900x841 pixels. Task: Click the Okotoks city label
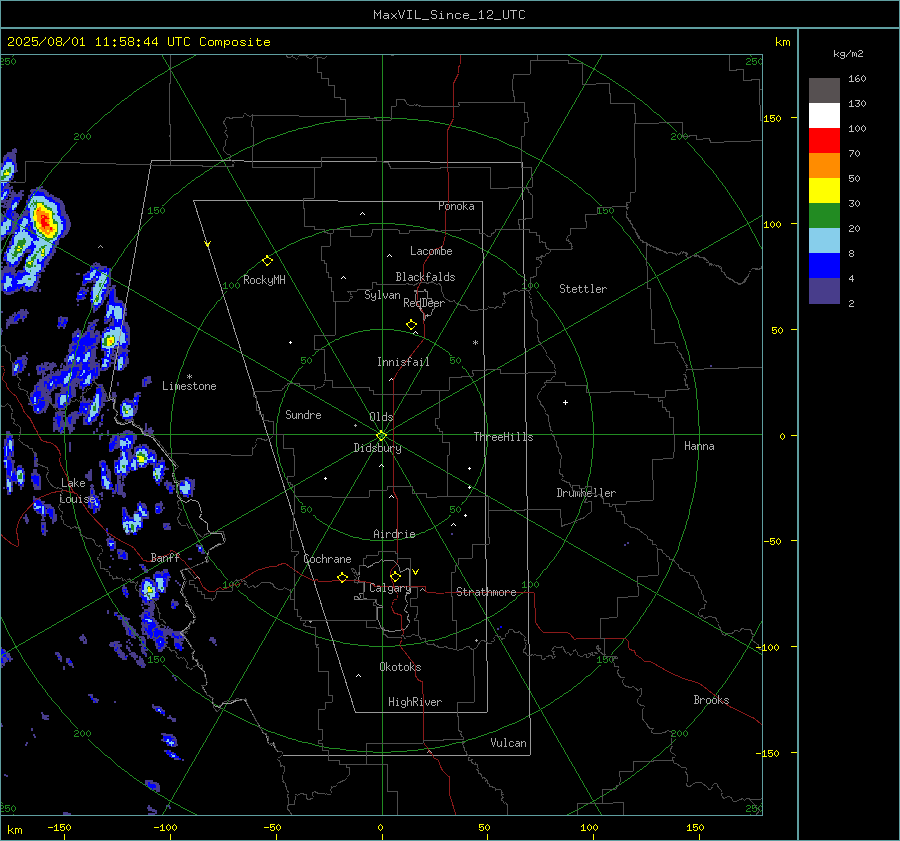pos(400,667)
